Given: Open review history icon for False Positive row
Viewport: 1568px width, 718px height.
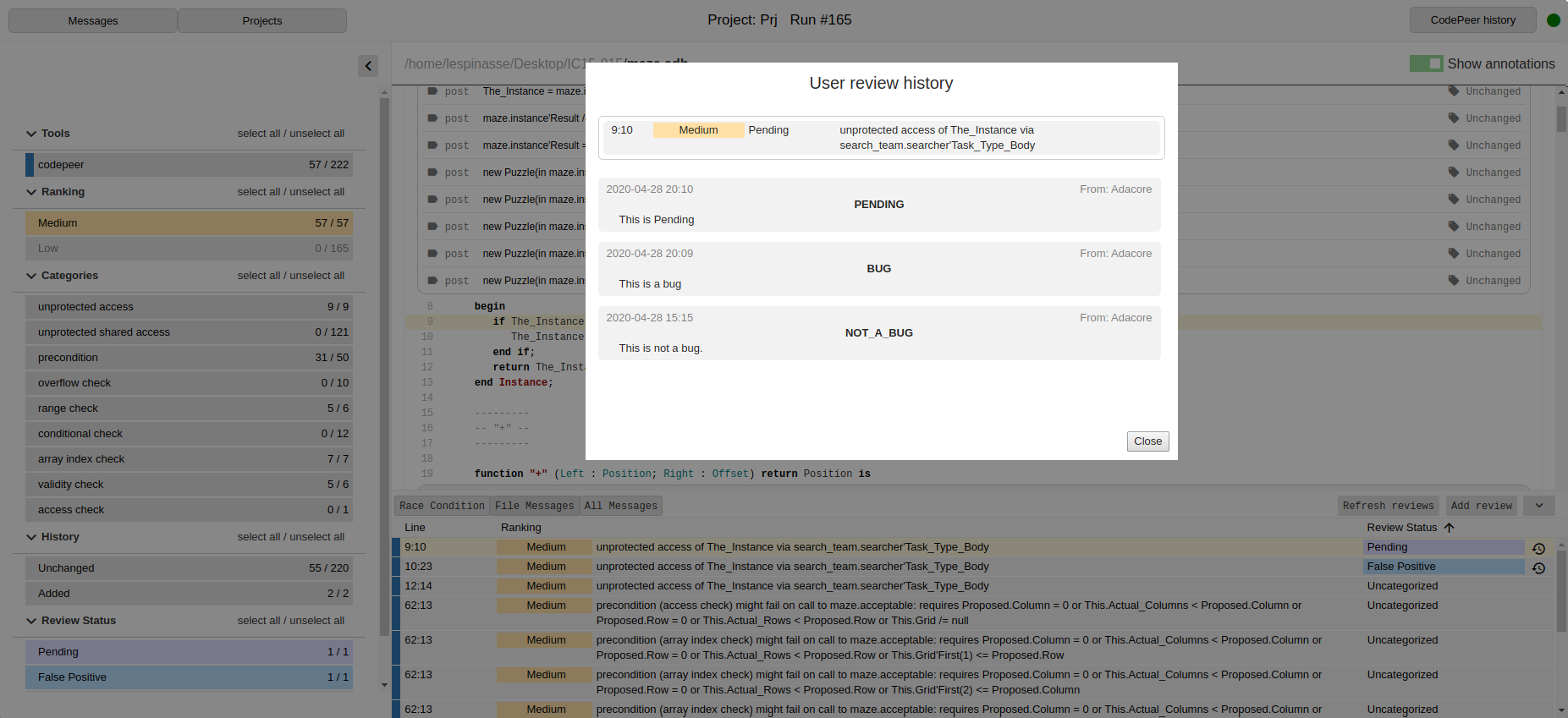Looking at the screenshot, I should pyautogui.click(x=1538, y=567).
